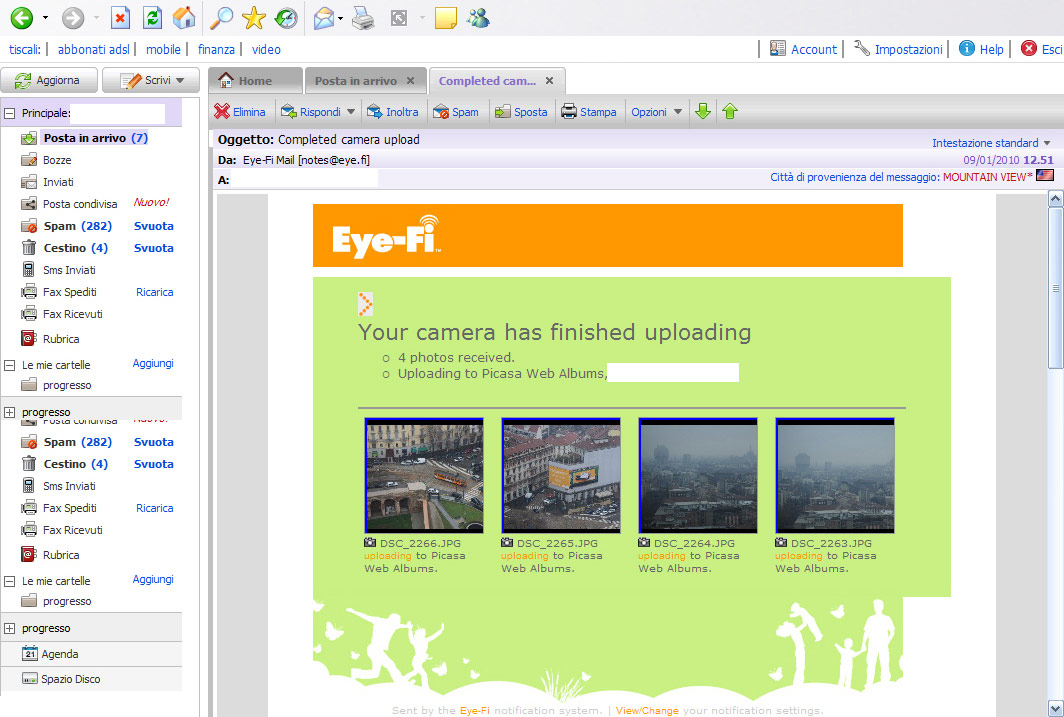
Task: Open the finanza link
Action: pos(216,50)
